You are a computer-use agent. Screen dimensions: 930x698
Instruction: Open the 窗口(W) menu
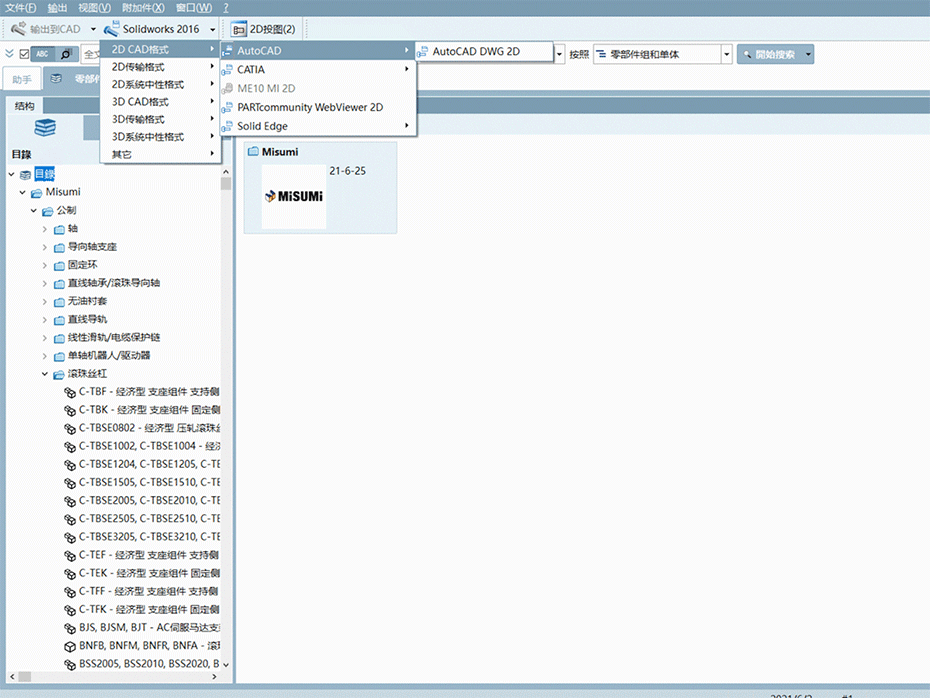(194, 8)
